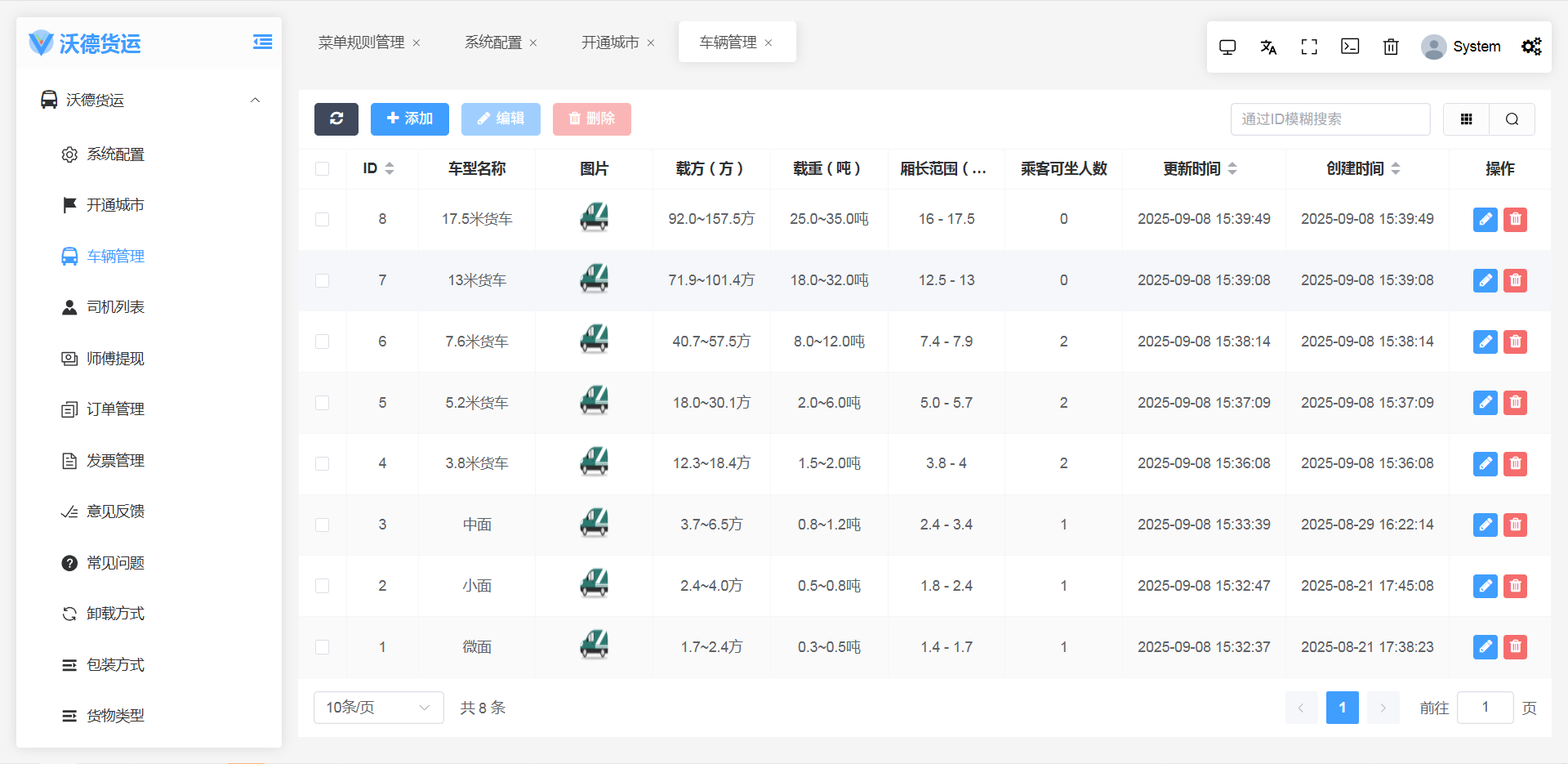The image size is (1568, 764).
Task: Click the 添加 button
Action: pyautogui.click(x=409, y=119)
